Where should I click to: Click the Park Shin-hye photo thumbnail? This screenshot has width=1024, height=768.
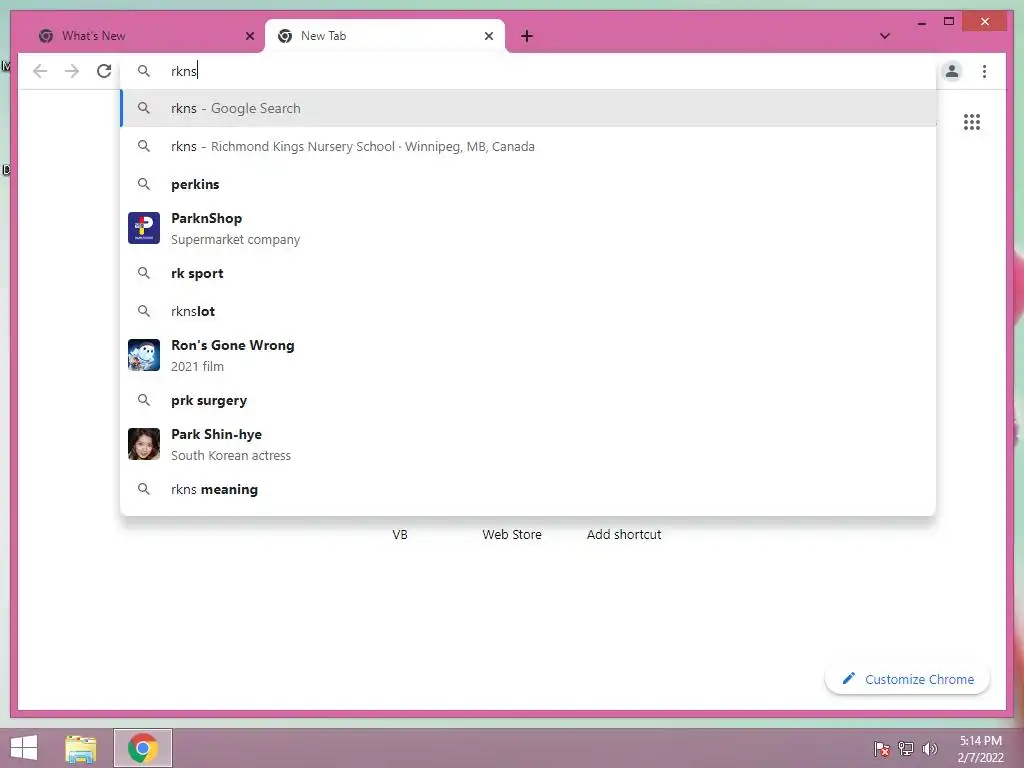(x=144, y=444)
